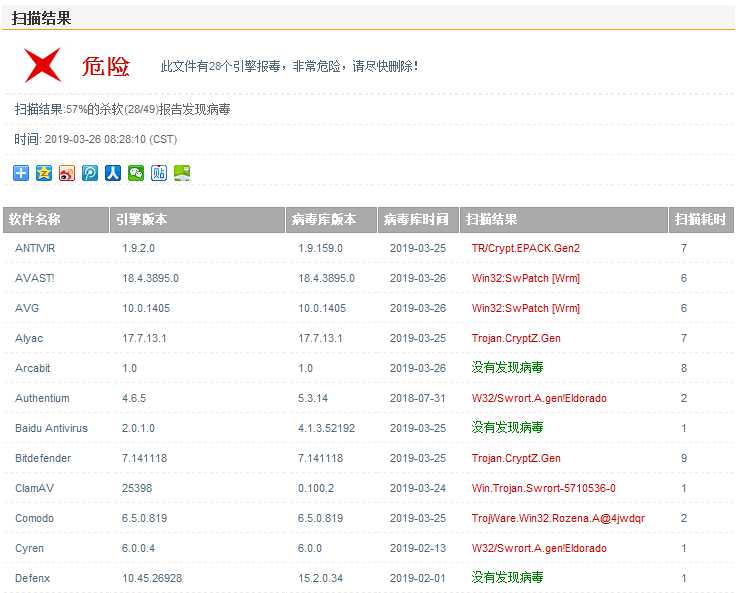Click the red X danger icon

pyautogui.click(x=43, y=65)
